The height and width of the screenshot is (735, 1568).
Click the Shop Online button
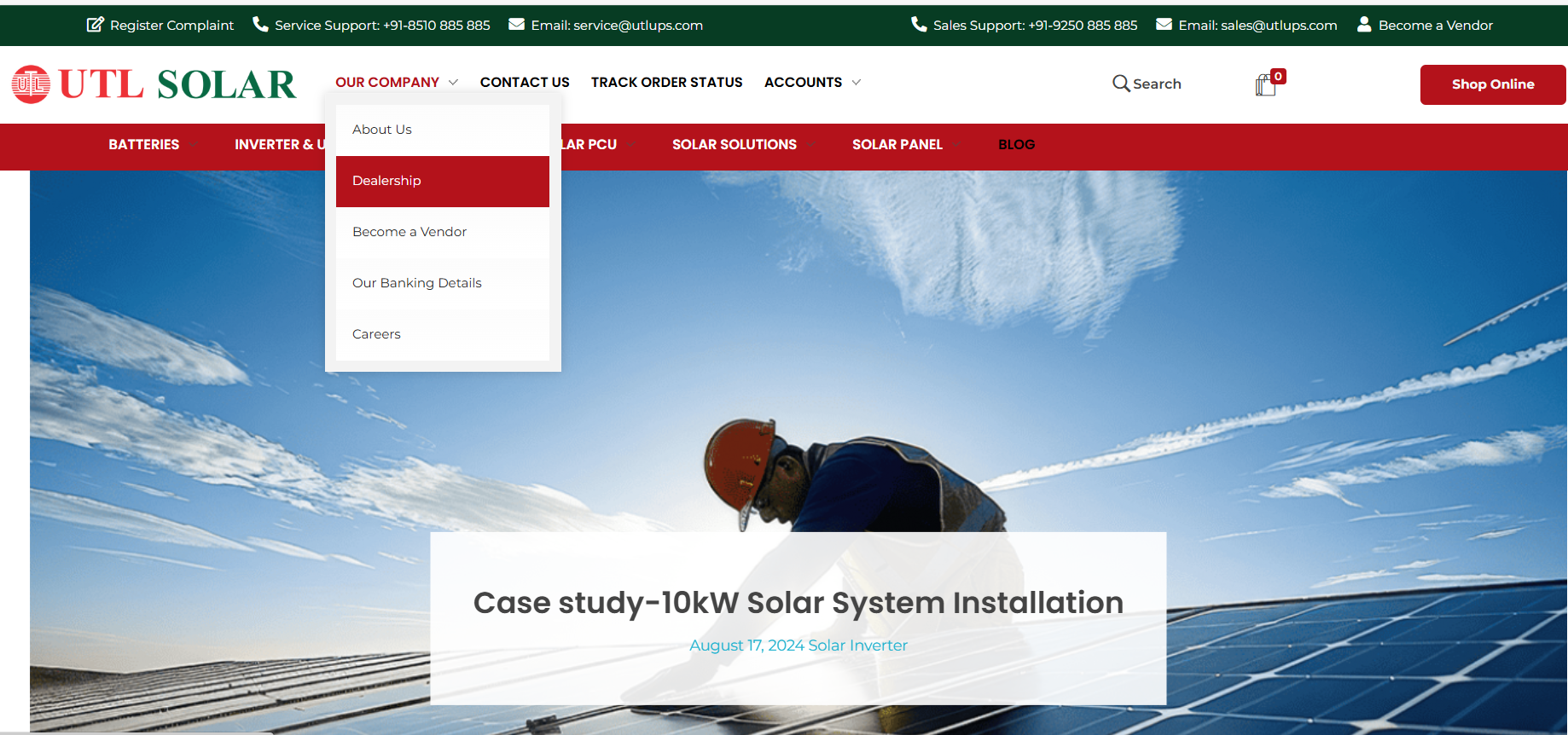coord(1493,84)
